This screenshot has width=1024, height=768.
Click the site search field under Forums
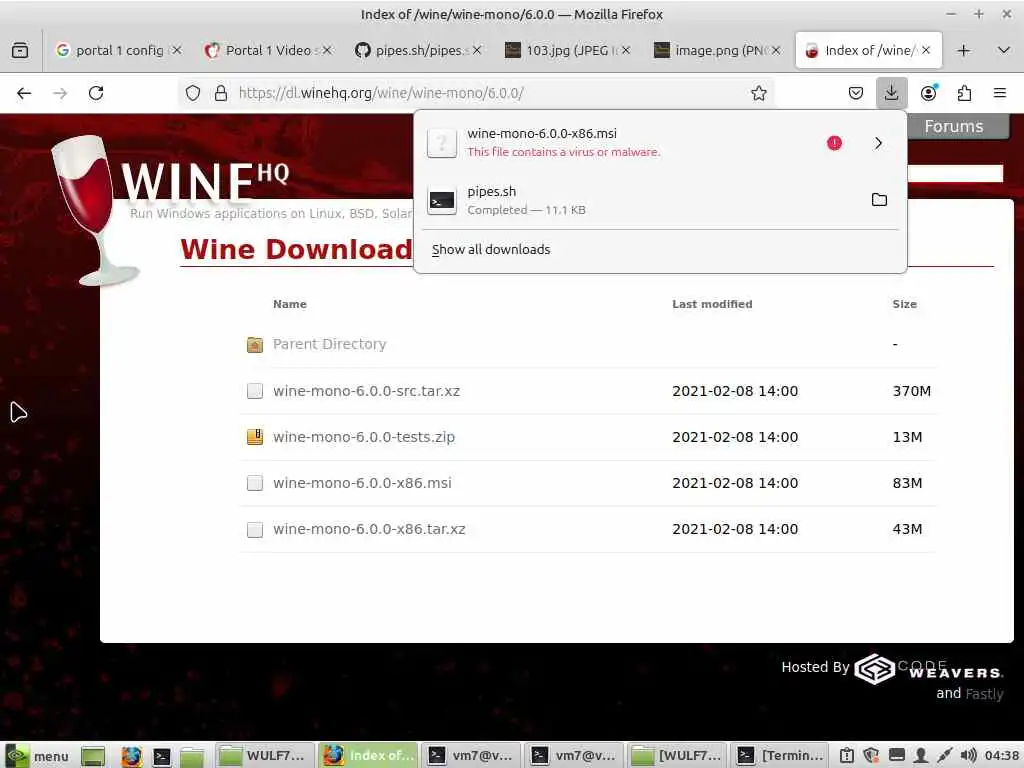coord(955,173)
